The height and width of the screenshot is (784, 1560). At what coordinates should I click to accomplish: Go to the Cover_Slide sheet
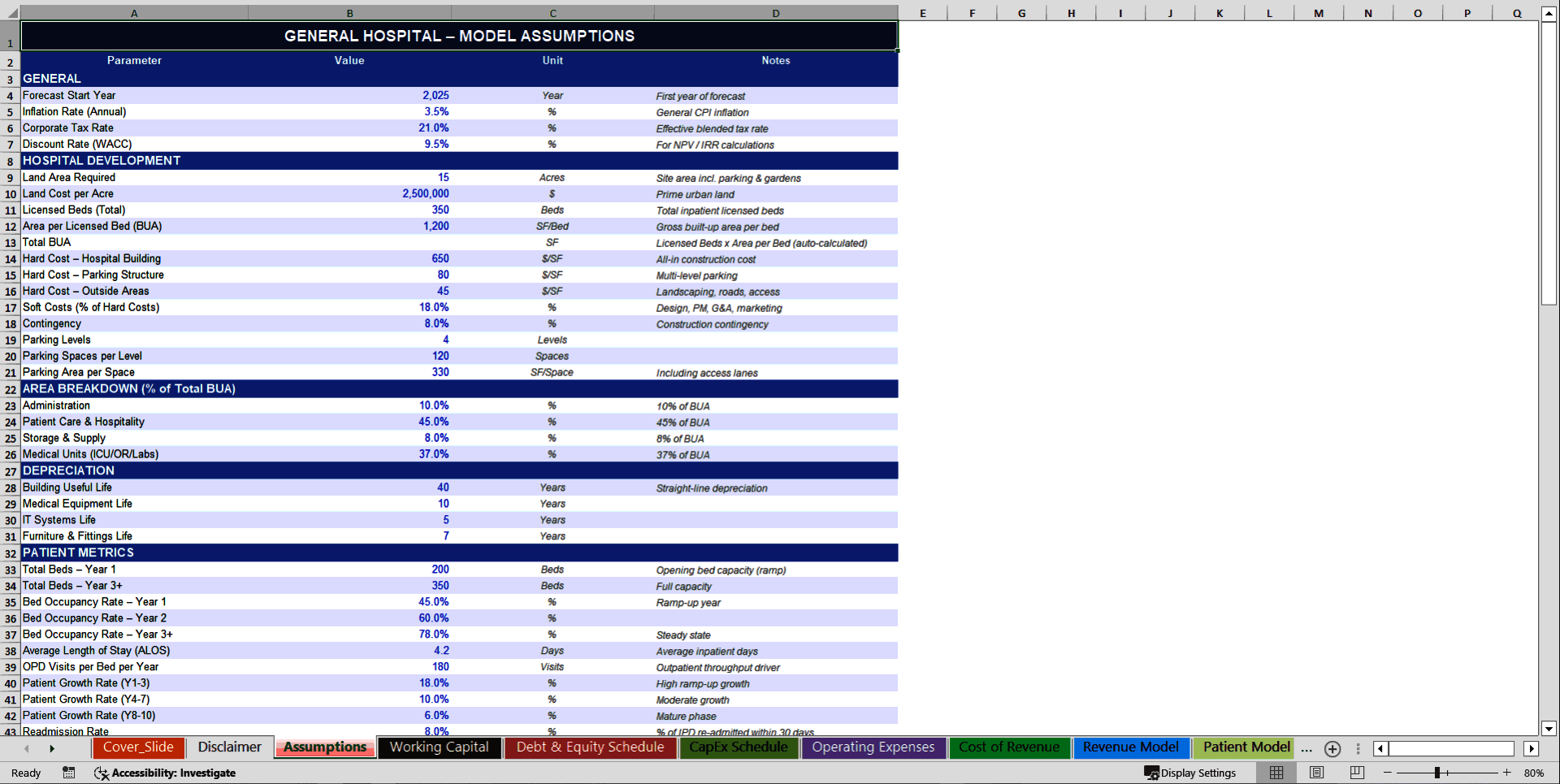click(139, 747)
